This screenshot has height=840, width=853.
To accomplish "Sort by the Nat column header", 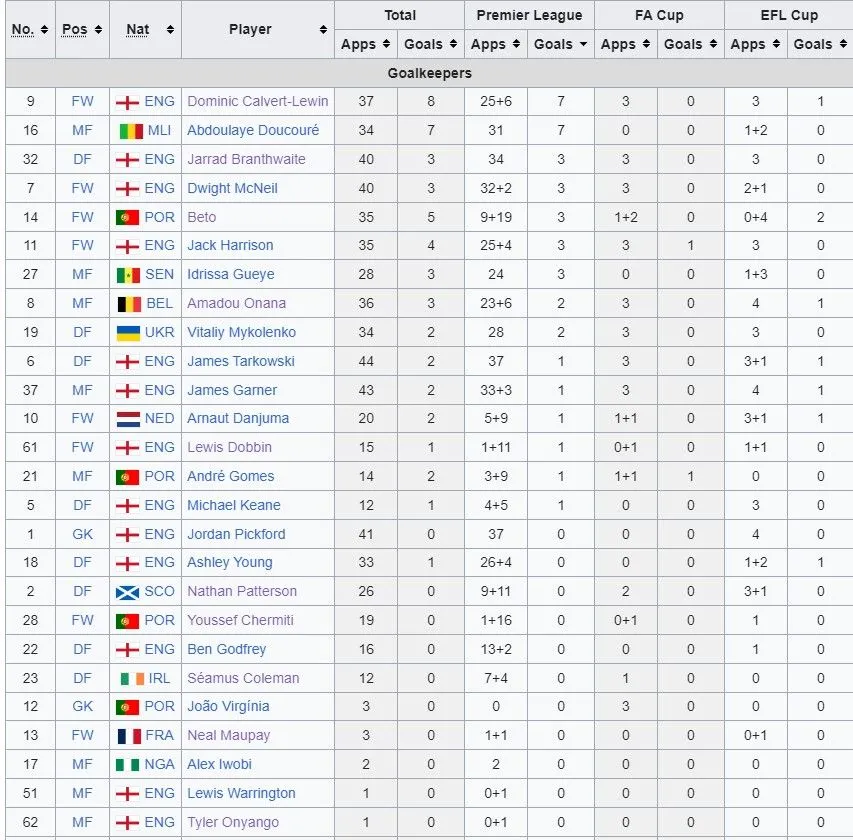I will pos(145,29).
